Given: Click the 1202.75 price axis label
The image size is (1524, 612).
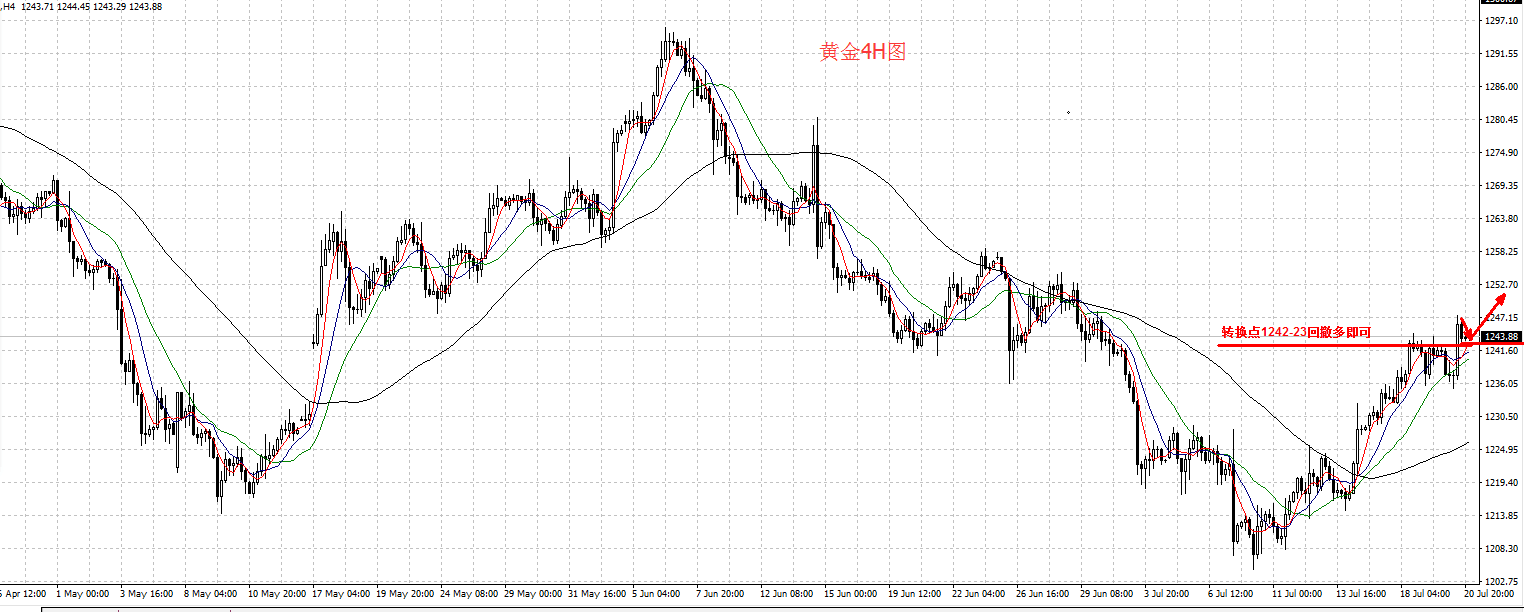Looking at the screenshot, I should [x=1503, y=581].
